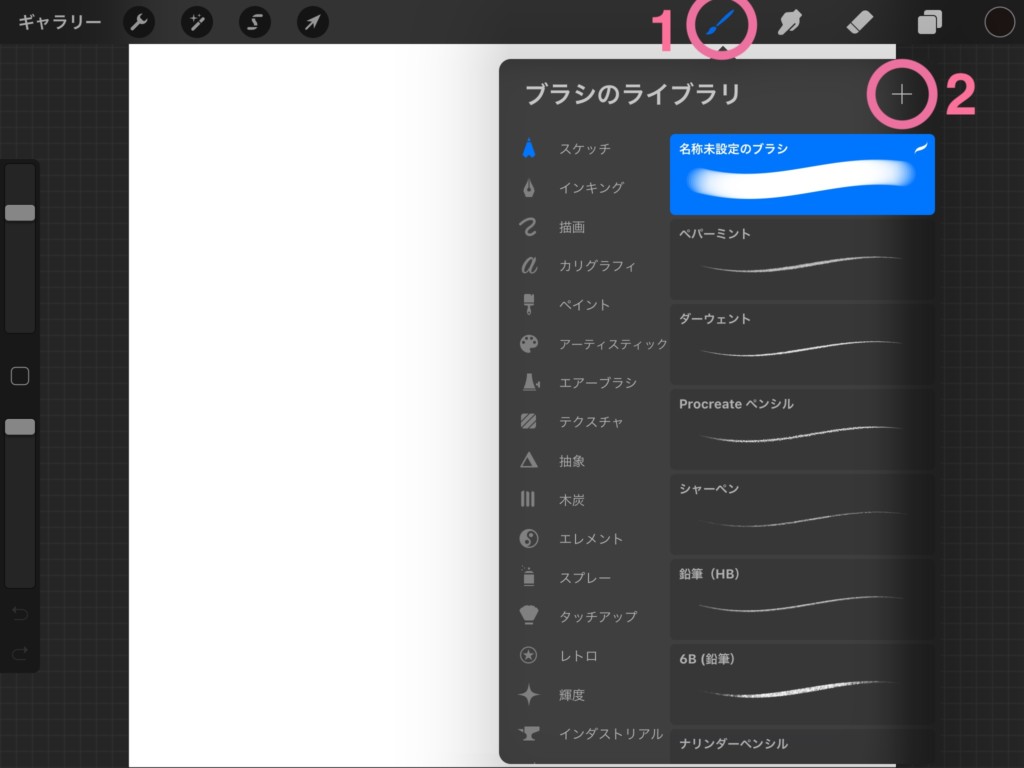Choose the ナリンダーペンシル brush
Viewport: 1024px width, 768px height.
click(802, 746)
